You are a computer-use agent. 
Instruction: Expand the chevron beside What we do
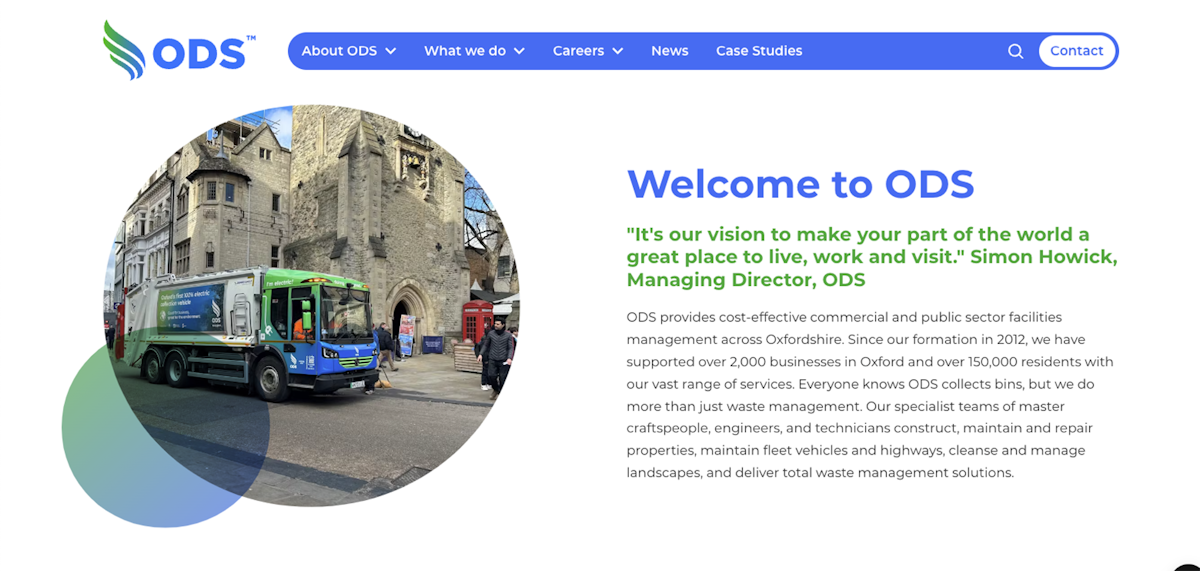519,51
